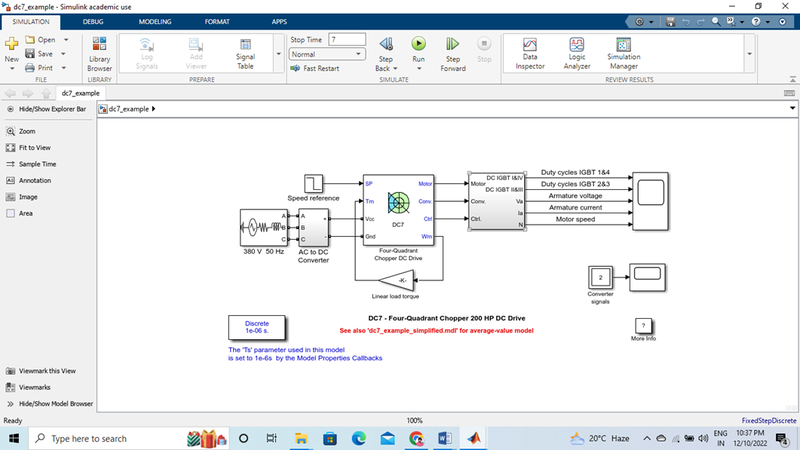Select the 380 V 50 Hz source block

pos(264,228)
